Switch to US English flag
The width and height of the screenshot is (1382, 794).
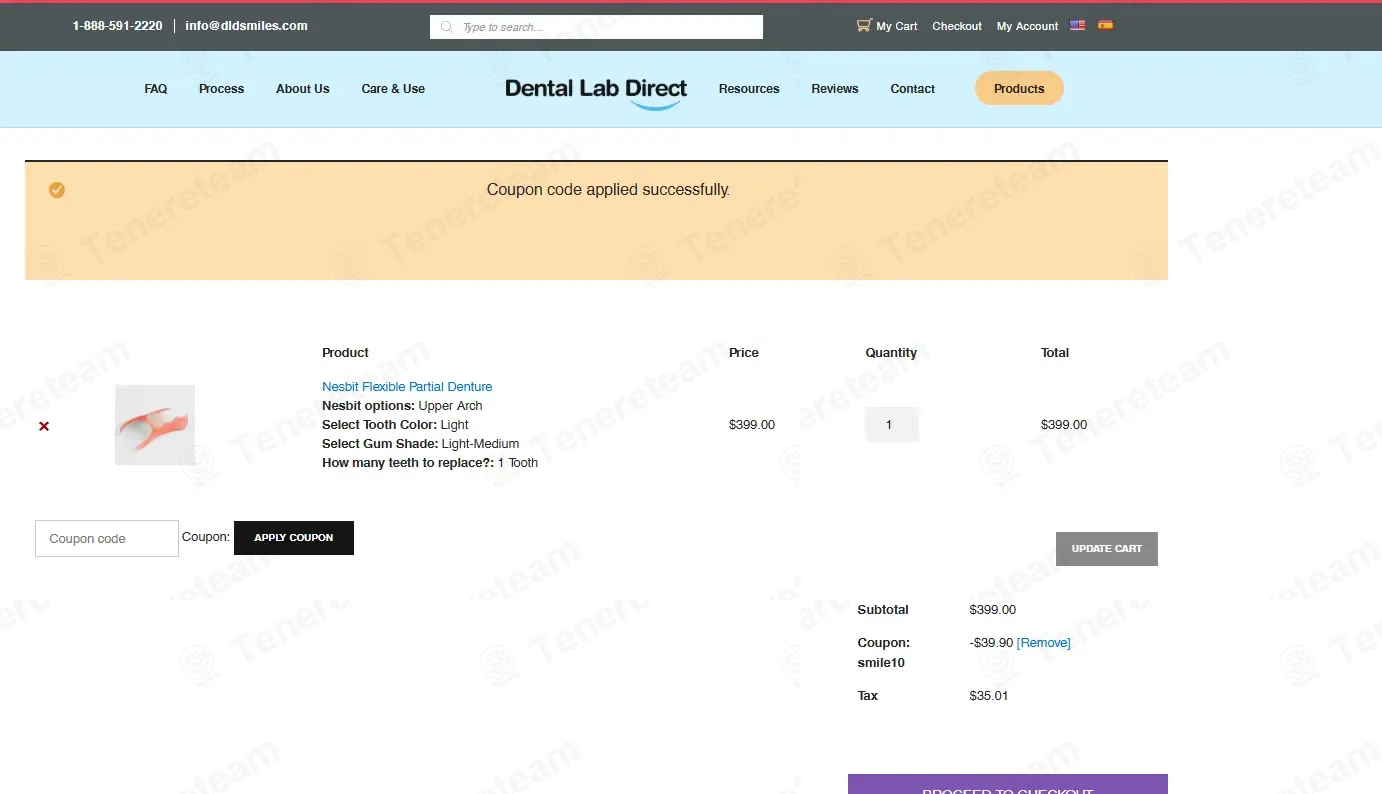(1077, 25)
